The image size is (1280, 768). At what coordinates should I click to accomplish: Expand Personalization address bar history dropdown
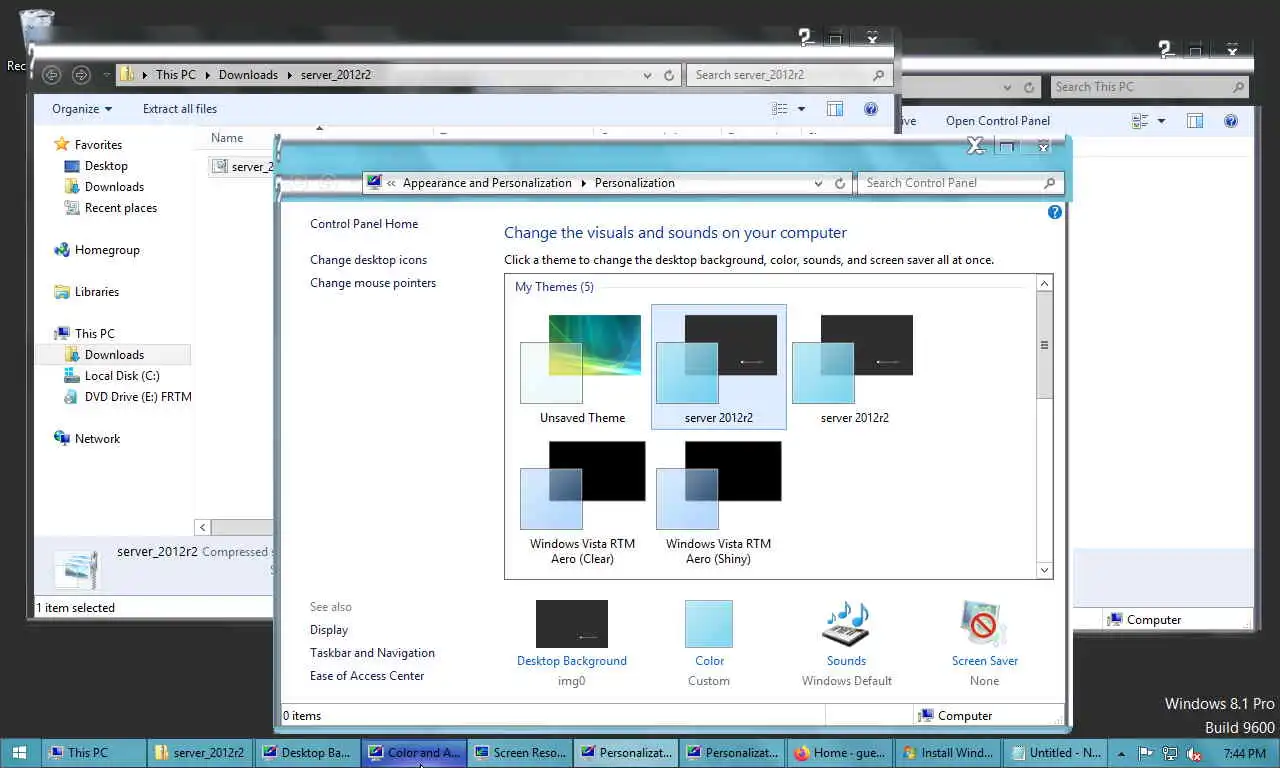pos(819,183)
